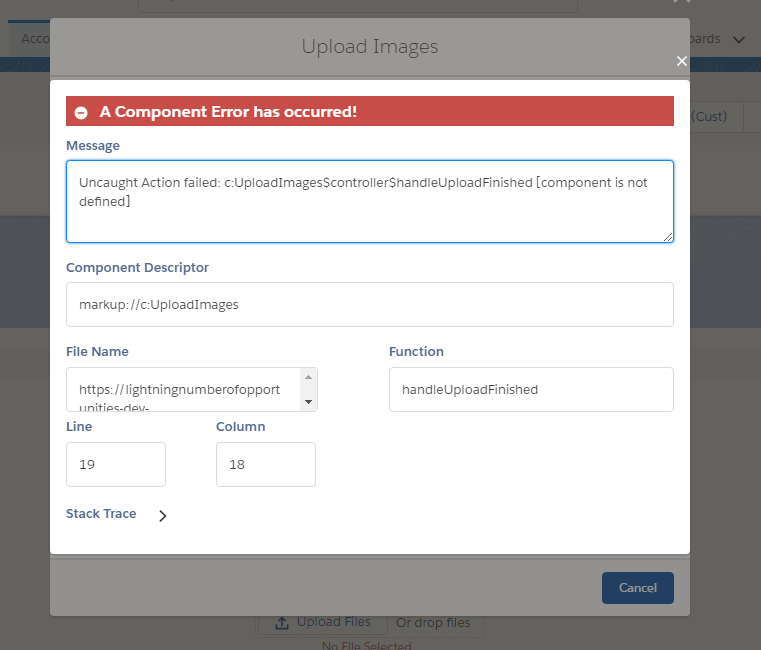Click the red error icon in the banner
Image resolution: width=761 pixels, height=650 pixels.
coord(81,112)
